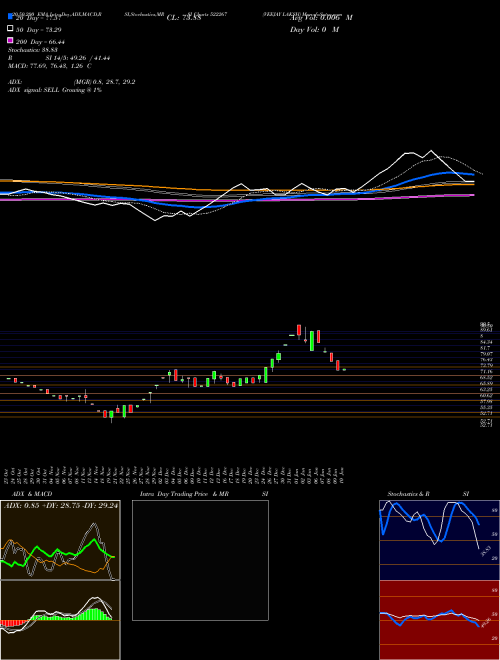Click the 'Day Vol: 0 M' label
This screenshot has height=660, width=500.
click(x=315, y=30)
